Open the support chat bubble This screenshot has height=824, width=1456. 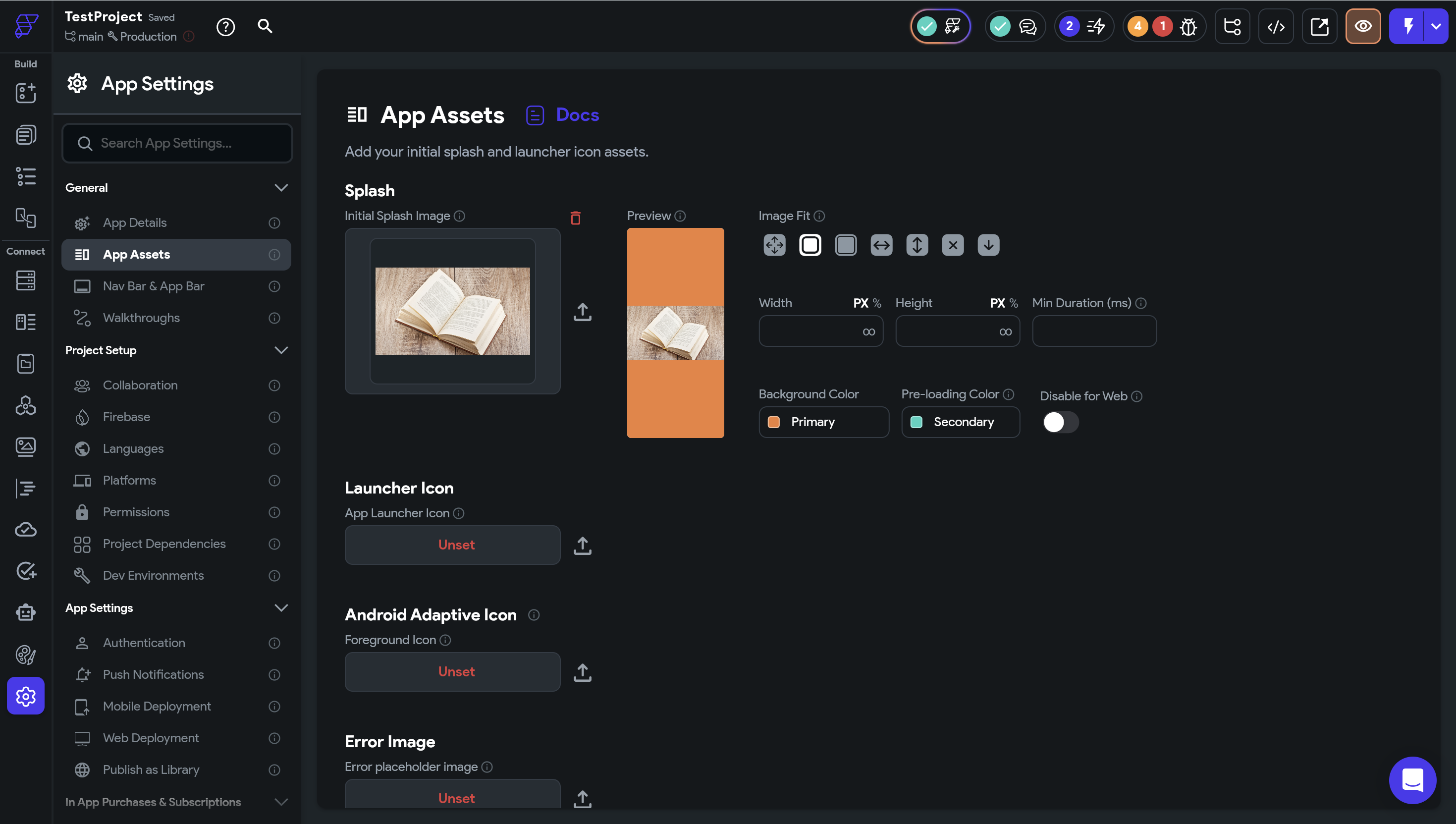click(1412, 780)
